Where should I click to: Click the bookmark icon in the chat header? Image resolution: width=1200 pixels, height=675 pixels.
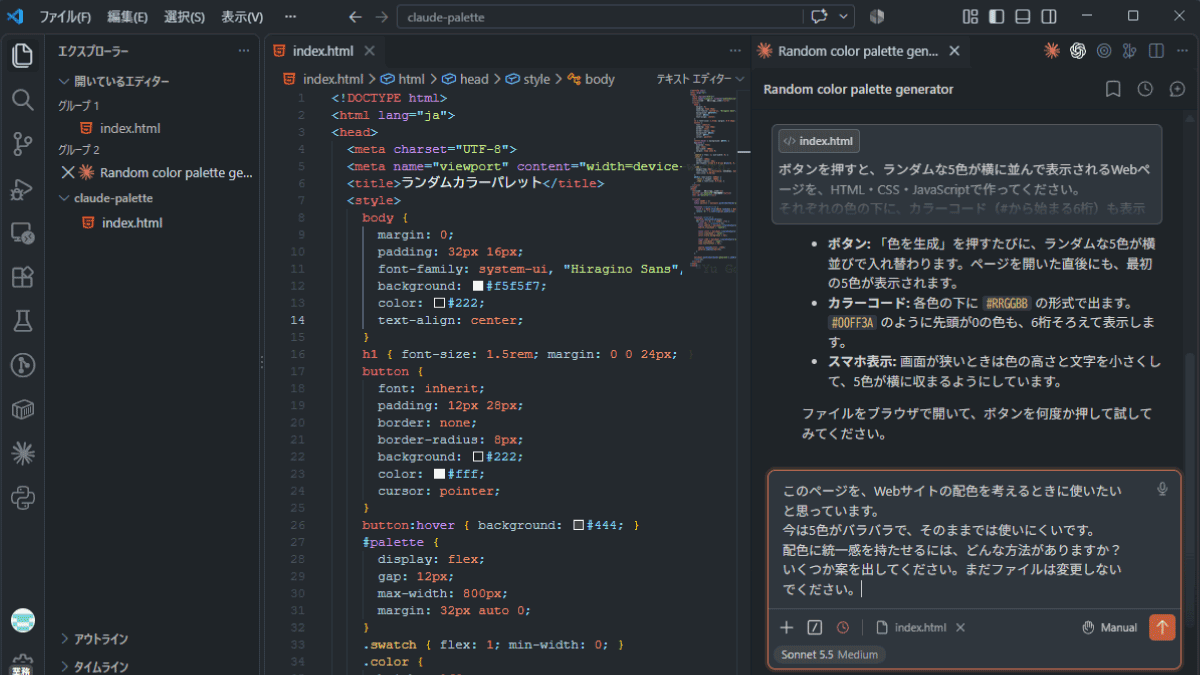pyautogui.click(x=1113, y=89)
